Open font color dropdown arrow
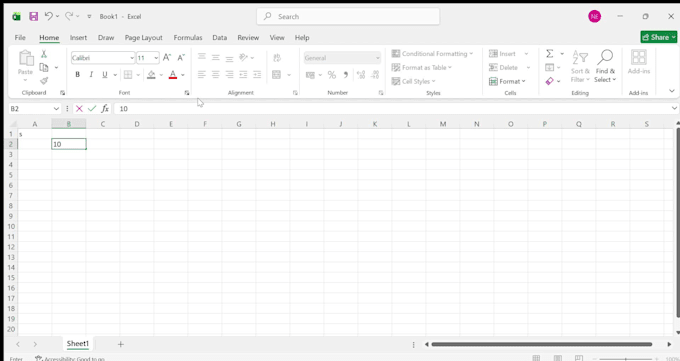 pyautogui.click(x=183, y=75)
